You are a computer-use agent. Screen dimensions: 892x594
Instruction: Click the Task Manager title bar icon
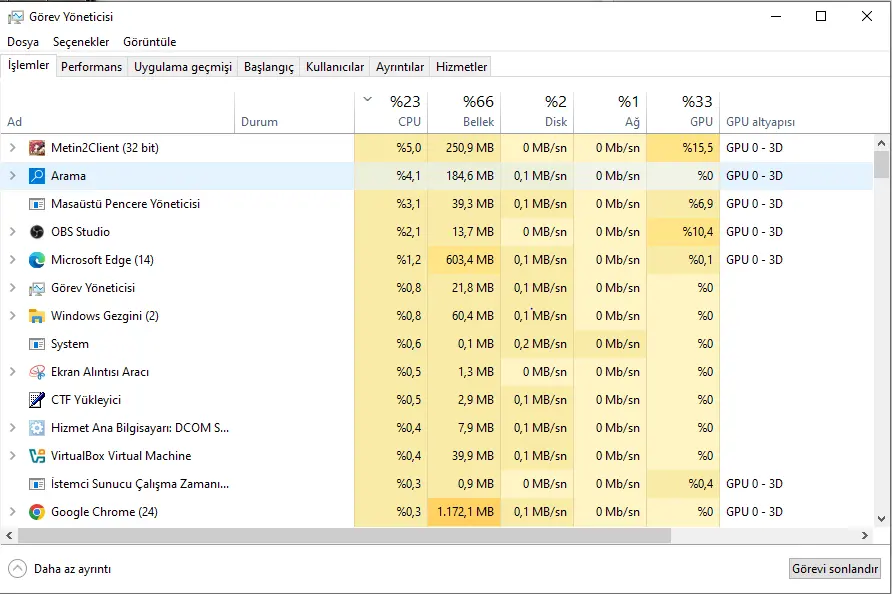pyautogui.click(x=15, y=17)
